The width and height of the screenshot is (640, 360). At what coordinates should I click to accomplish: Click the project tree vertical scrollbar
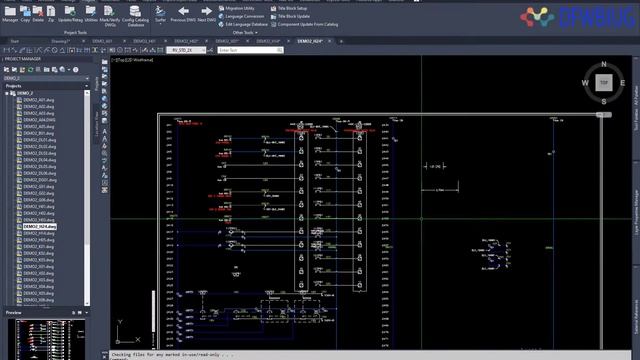point(87,198)
